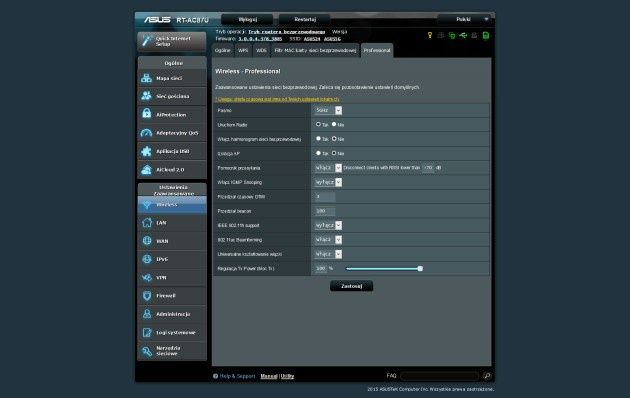The width and height of the screenshot is (630, 398).
Task: Switch to the WPS tab
Action: tap(243, 51)
